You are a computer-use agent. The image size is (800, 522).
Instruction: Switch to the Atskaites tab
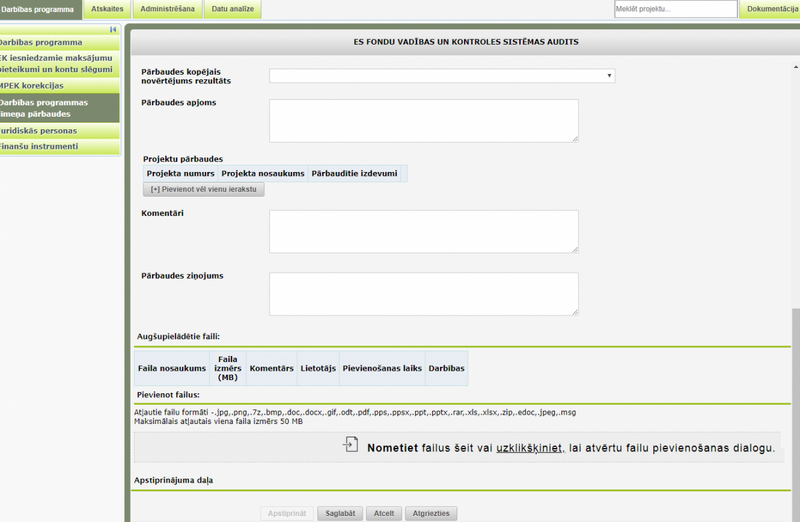[107, 9]
